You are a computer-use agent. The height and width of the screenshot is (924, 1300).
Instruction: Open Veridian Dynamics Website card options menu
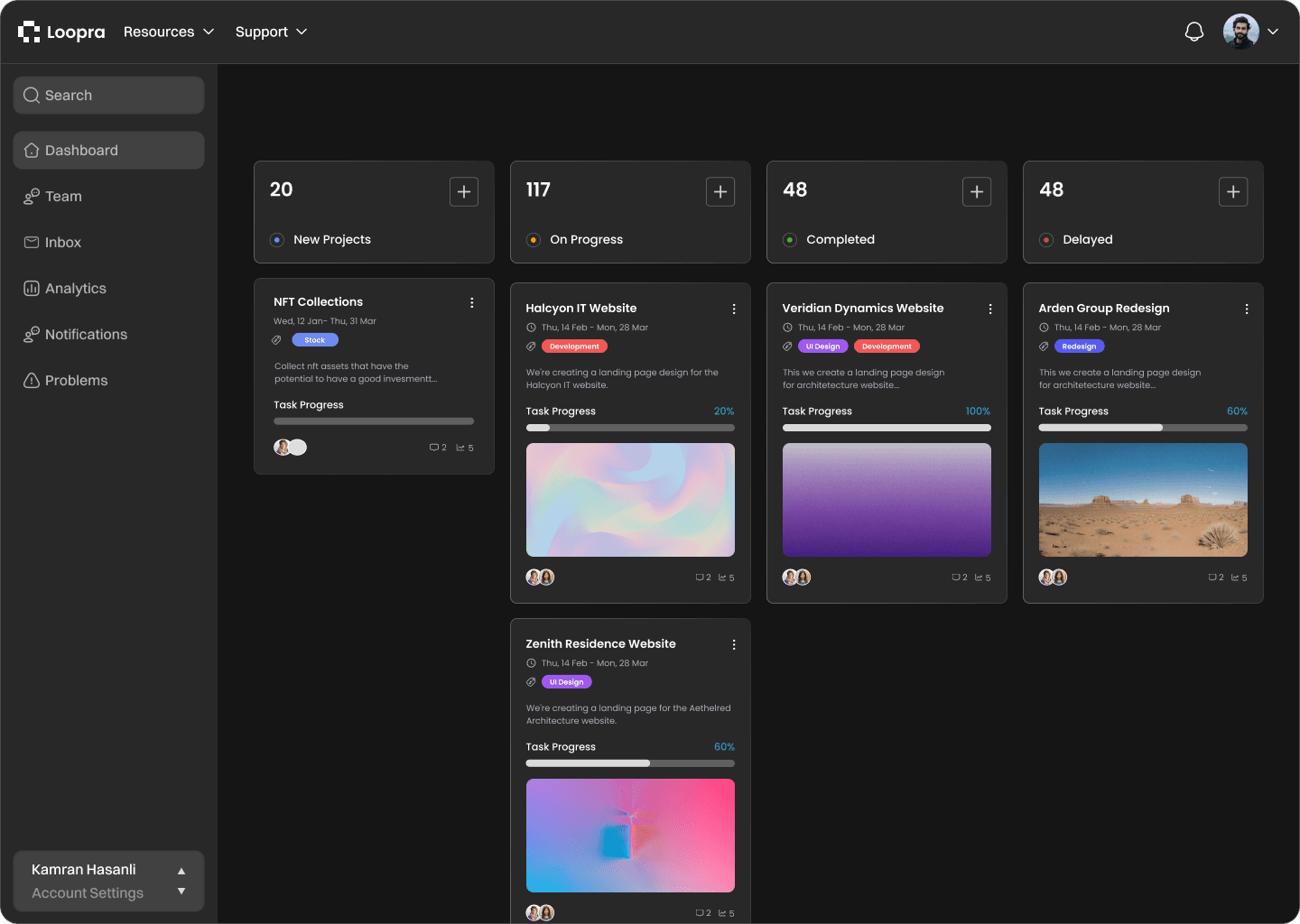[x=990, y=309]
